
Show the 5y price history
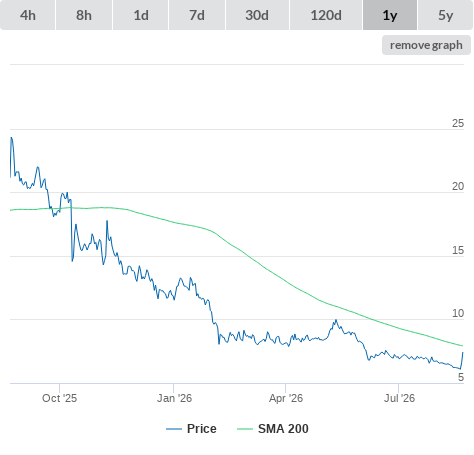tap(446, 15)
